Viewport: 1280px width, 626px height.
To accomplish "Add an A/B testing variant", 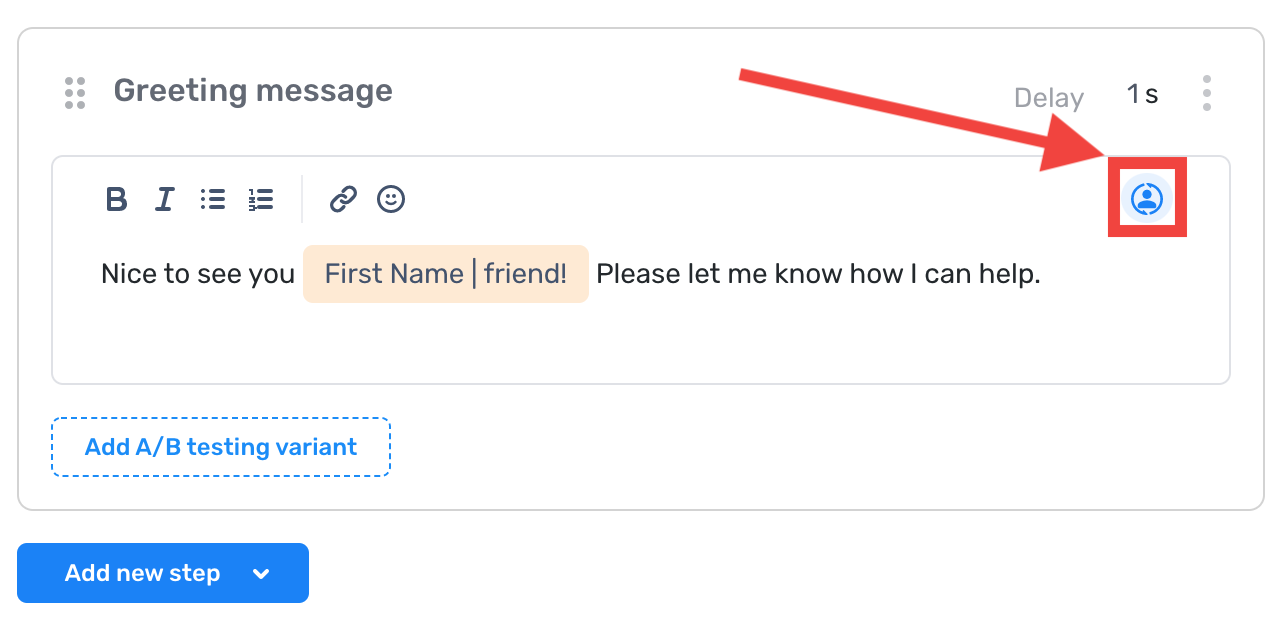I will tap(220, 446).
